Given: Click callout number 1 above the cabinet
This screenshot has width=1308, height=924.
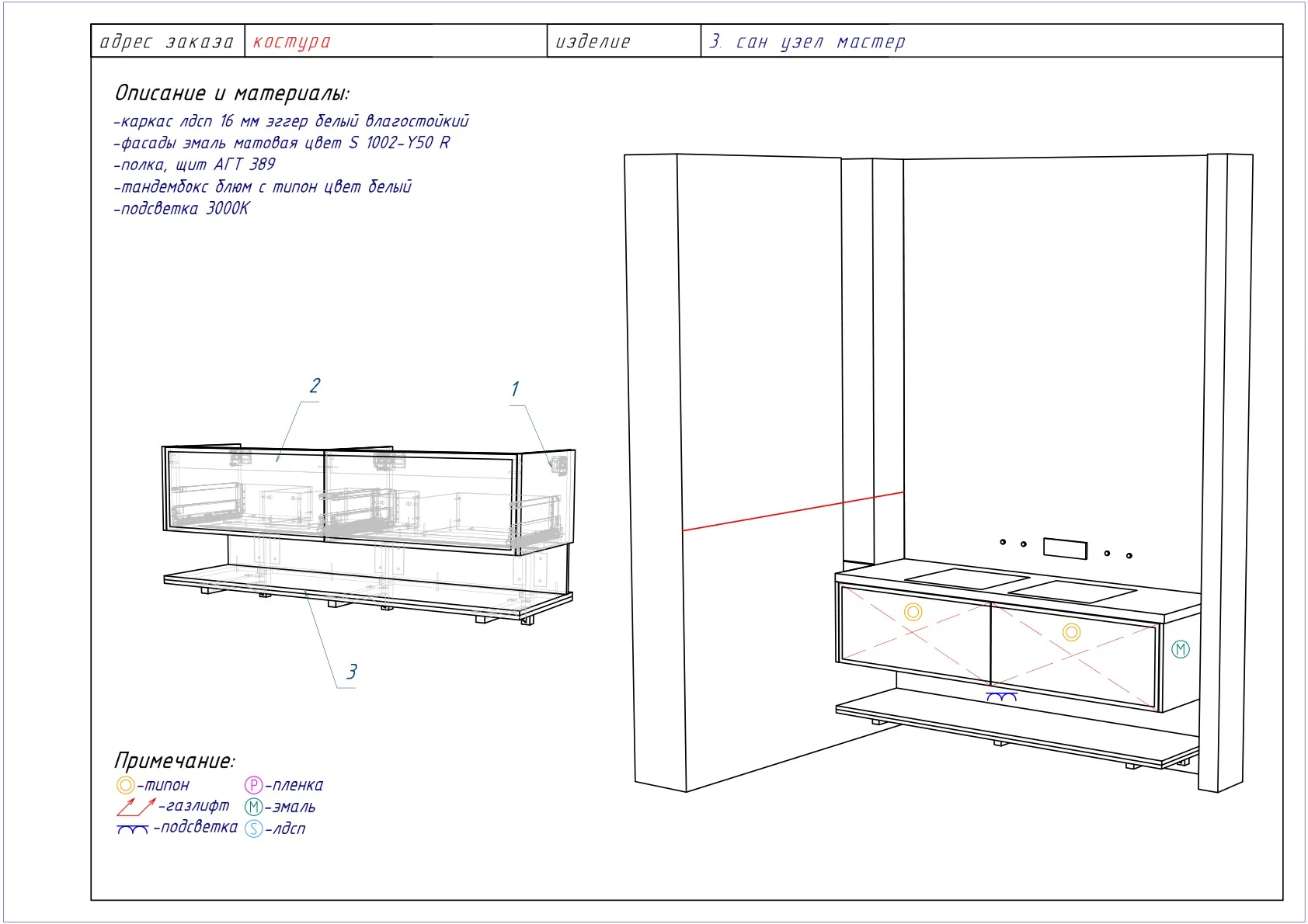Looking at the screenshot, I should point(514,389).
